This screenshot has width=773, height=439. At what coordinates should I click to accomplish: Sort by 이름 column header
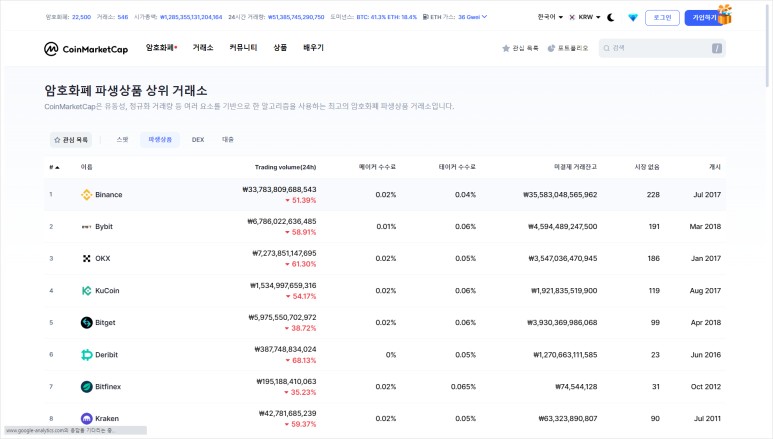point(87,167)
